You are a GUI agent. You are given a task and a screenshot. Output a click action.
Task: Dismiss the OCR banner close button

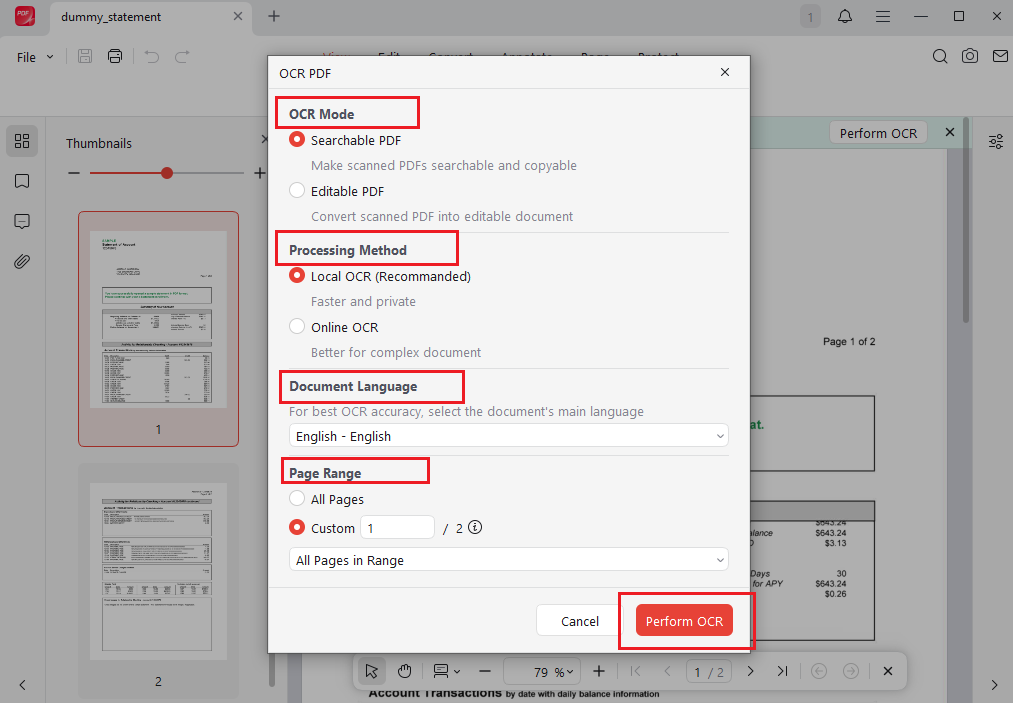click(x=950, y=132)
